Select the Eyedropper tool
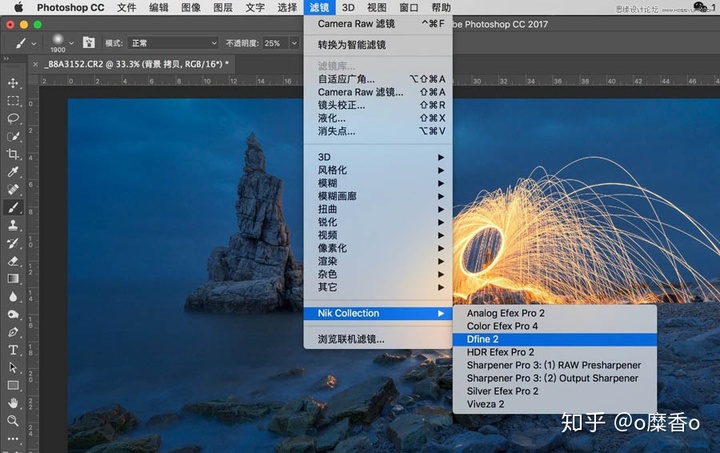This screenshot has width=720, height=453. click(13, 172)
